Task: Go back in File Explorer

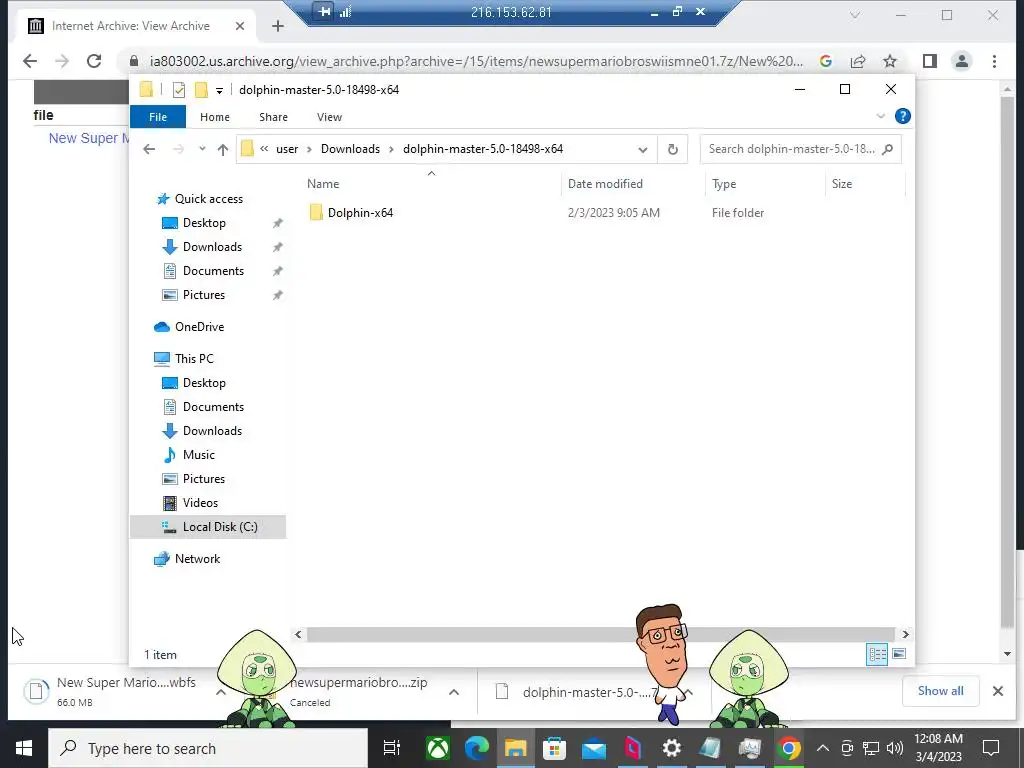Action: [x=149, y=150]
